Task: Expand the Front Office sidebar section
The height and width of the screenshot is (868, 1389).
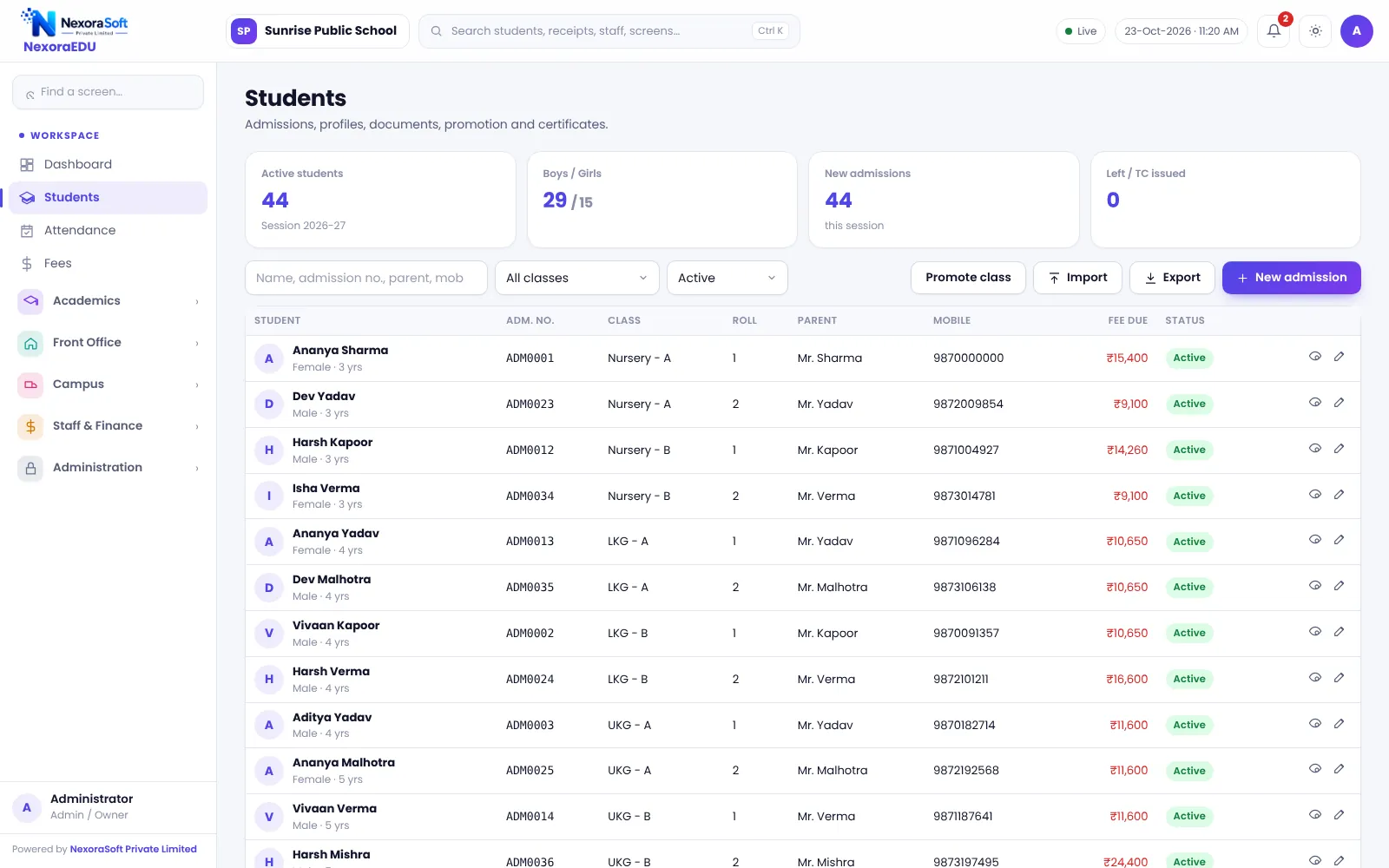Action: pyautogui.click(x=109, y=343)
